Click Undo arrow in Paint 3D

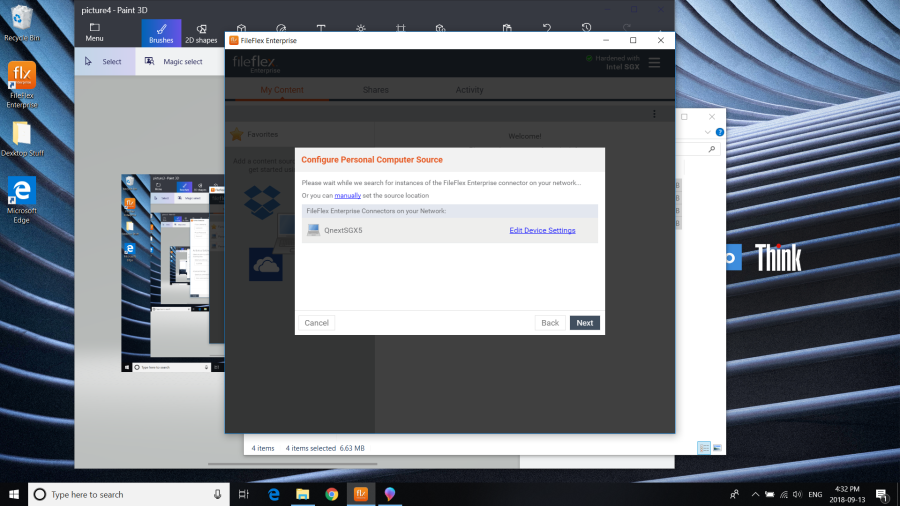(x=546, y=28)
